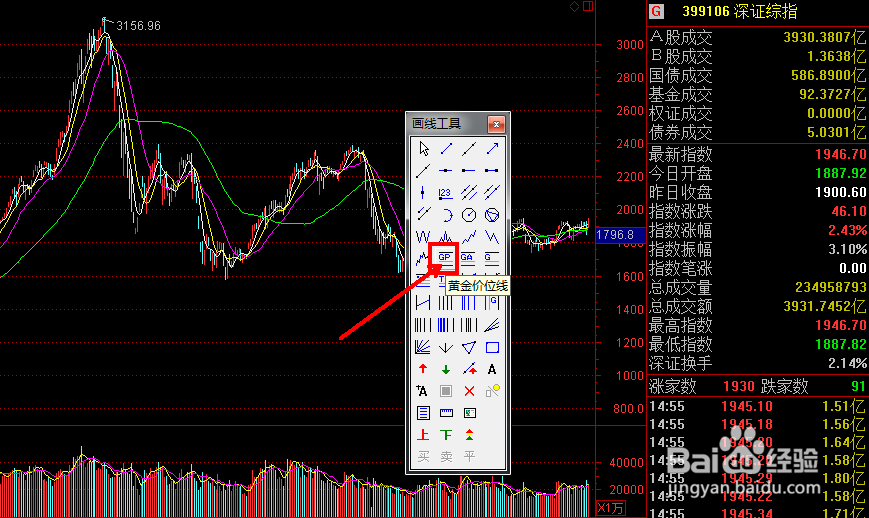869x518 pixels.
Task: Choose the gray filled square tool
Action: click(x=446, y=391)
